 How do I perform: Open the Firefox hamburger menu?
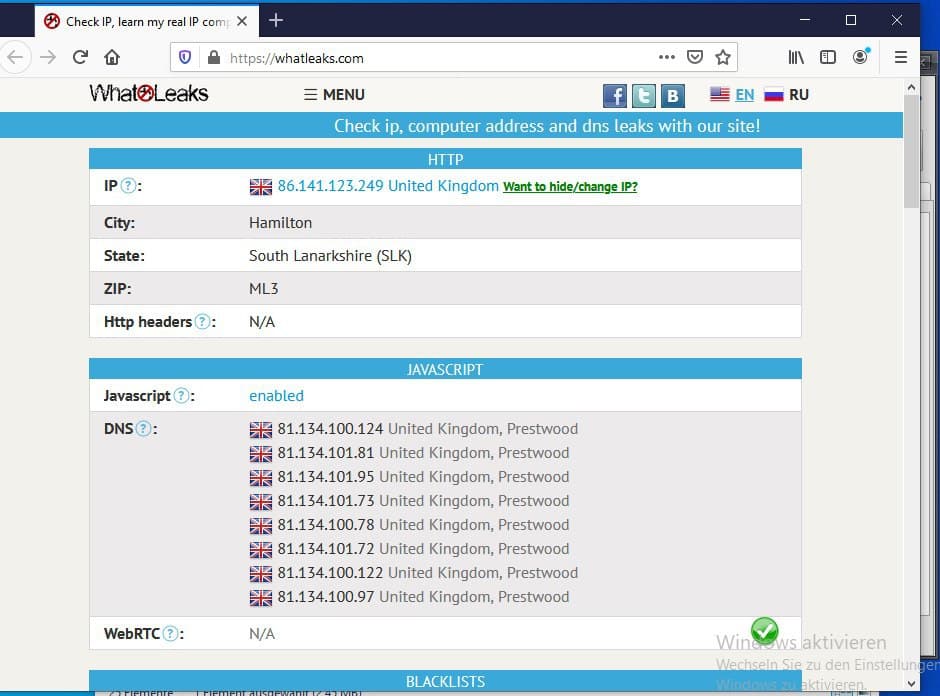900,58
